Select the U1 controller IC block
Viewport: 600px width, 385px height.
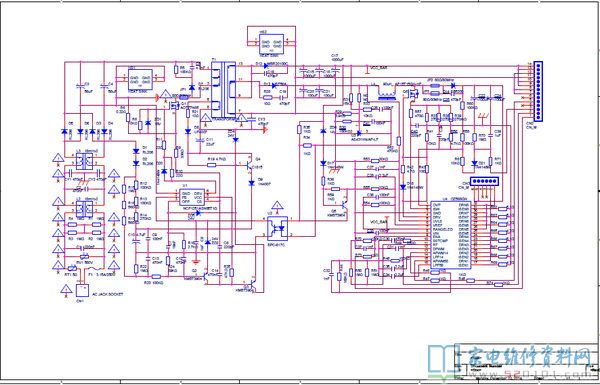[191, 197]
